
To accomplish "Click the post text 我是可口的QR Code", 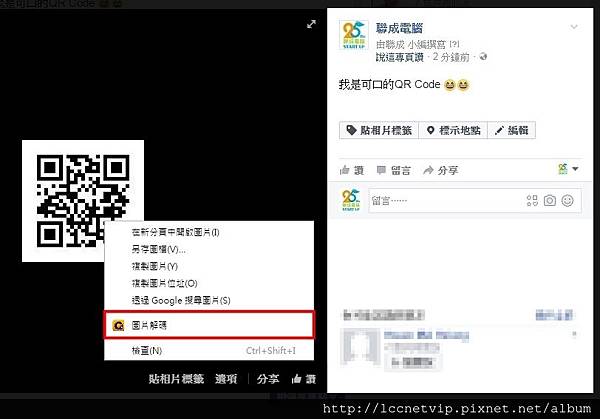I will (389, 84).
